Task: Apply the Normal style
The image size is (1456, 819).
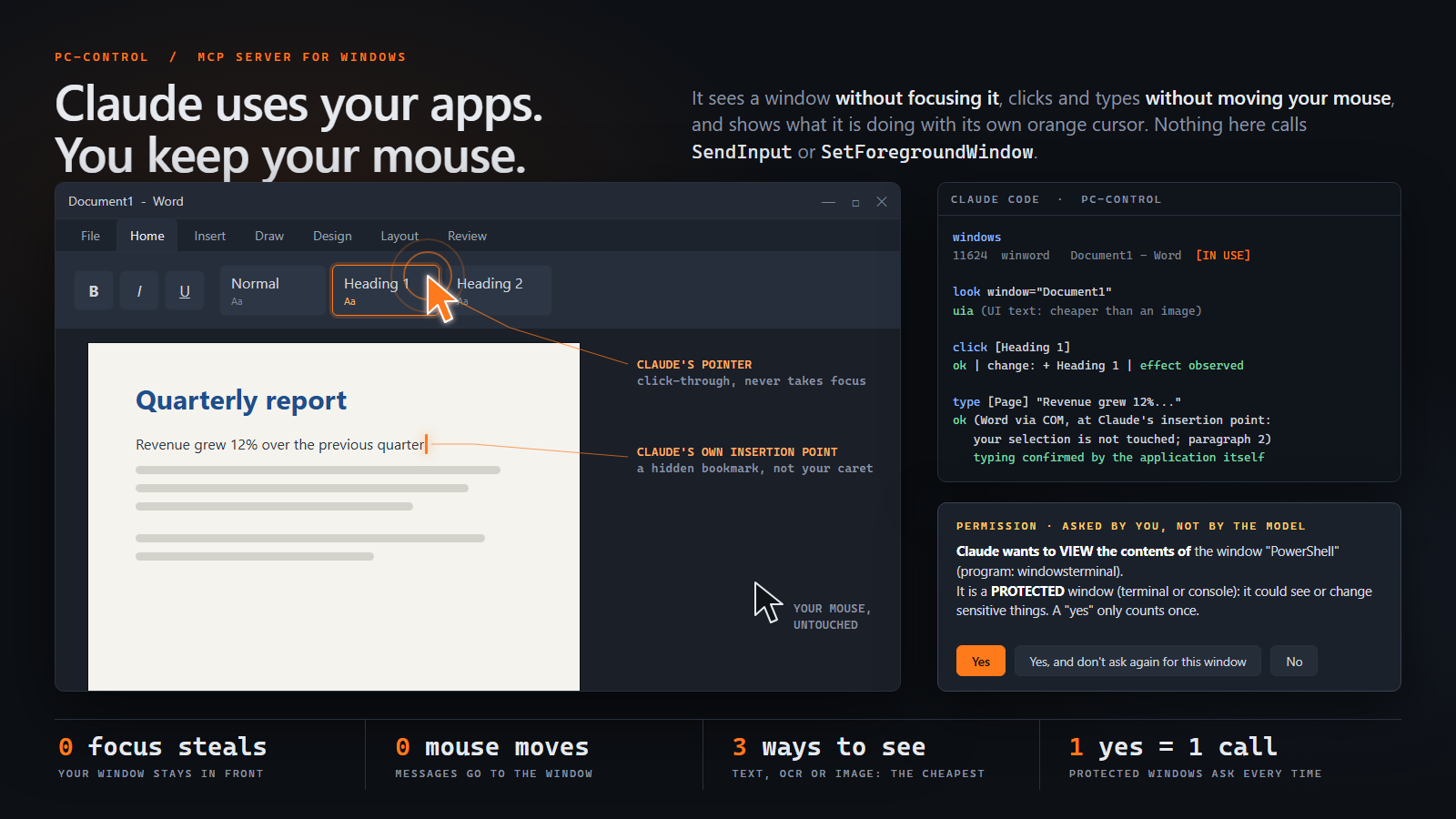Action: point(272,290)
